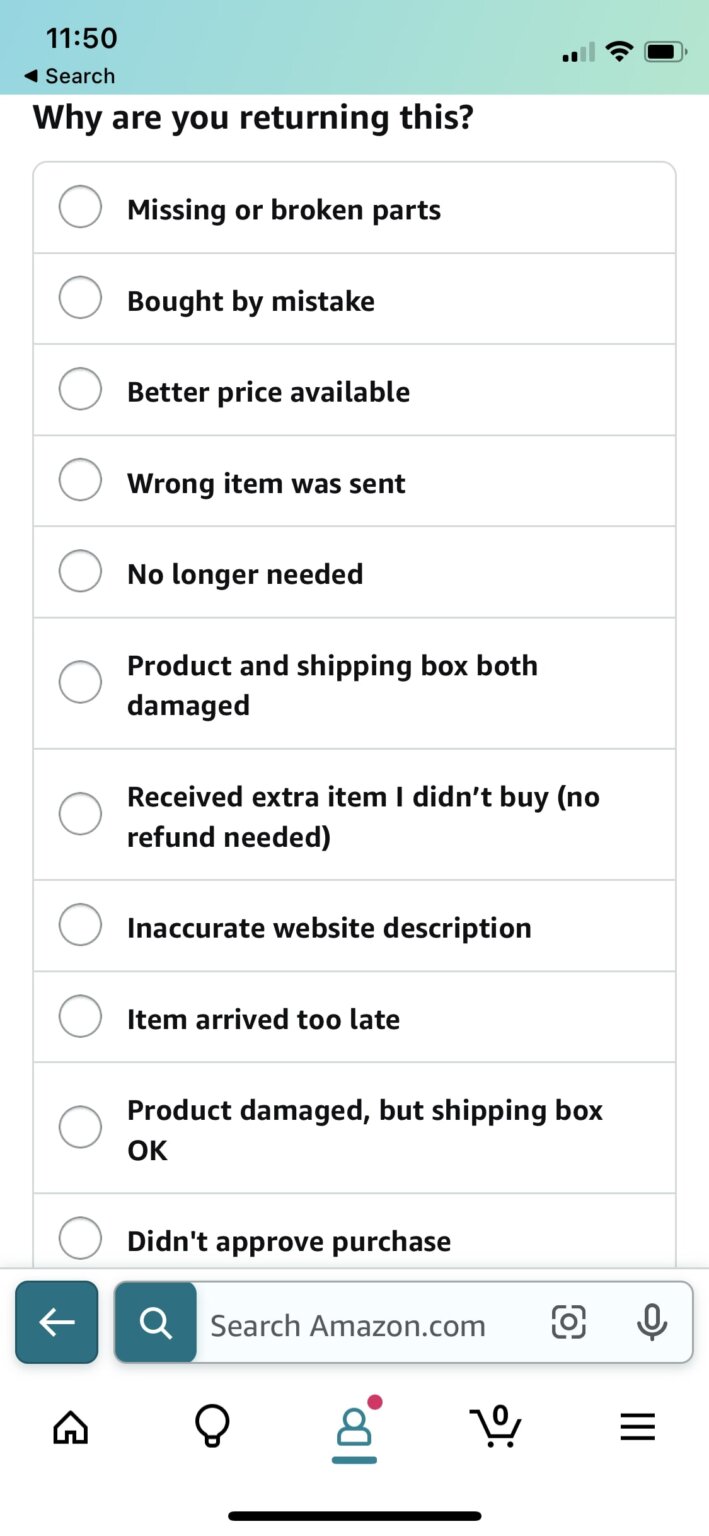Select 'Wrong item was sent'
Screen dimensions: 709x1536
point(80,480)
